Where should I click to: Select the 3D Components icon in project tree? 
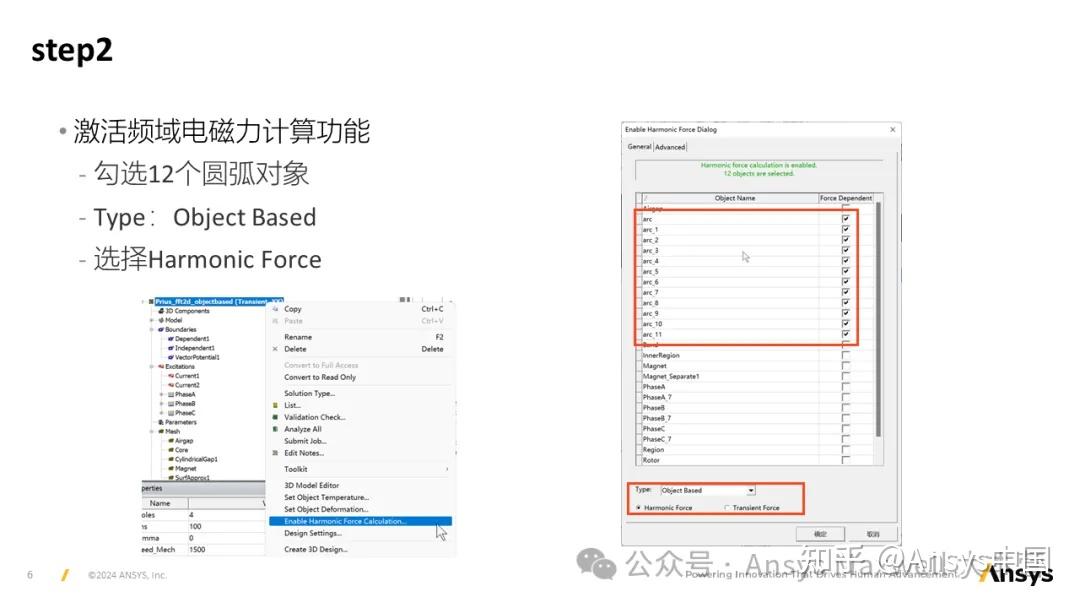(161, 311)
